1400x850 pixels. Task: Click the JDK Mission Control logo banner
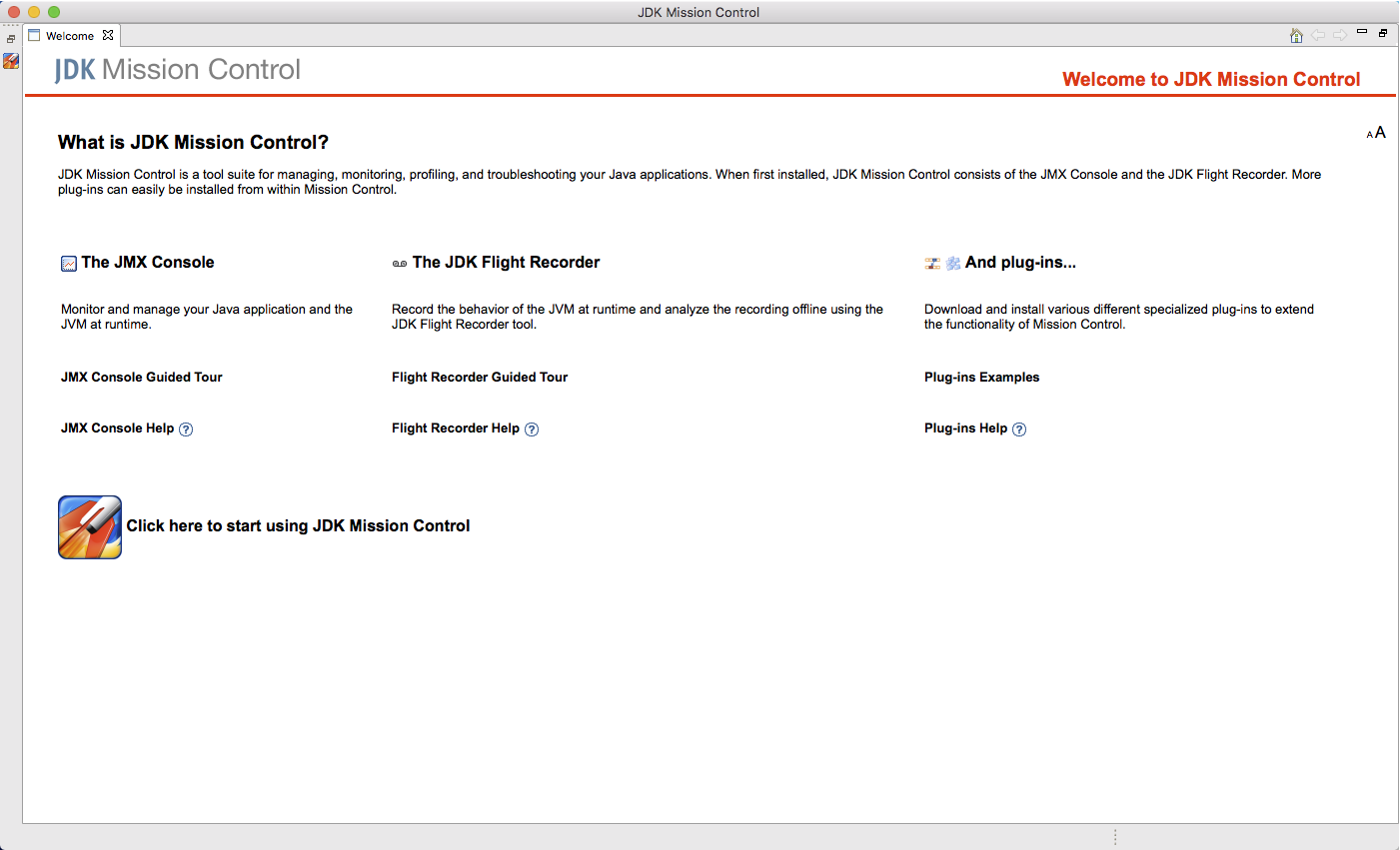pos(178,70)
